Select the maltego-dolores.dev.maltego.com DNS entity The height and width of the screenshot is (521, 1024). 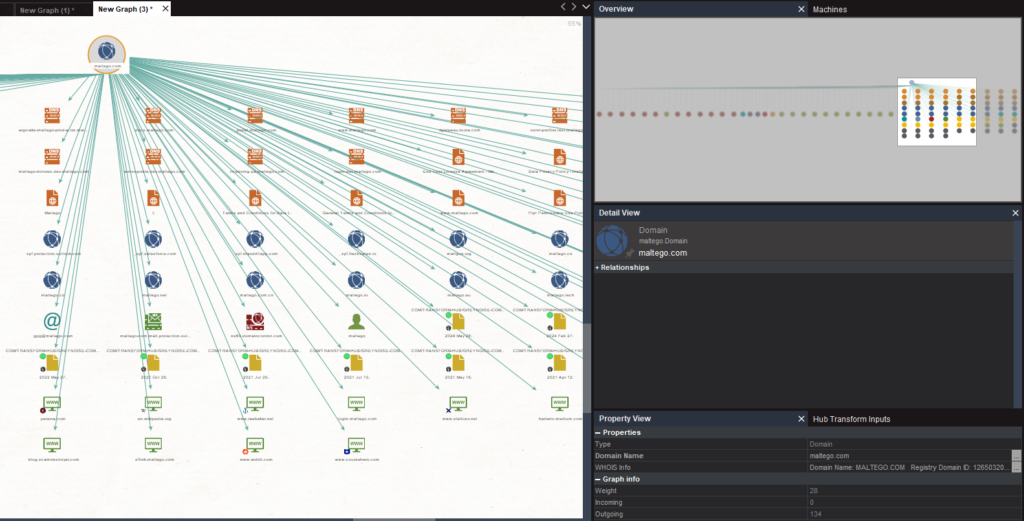click(52, 157)
